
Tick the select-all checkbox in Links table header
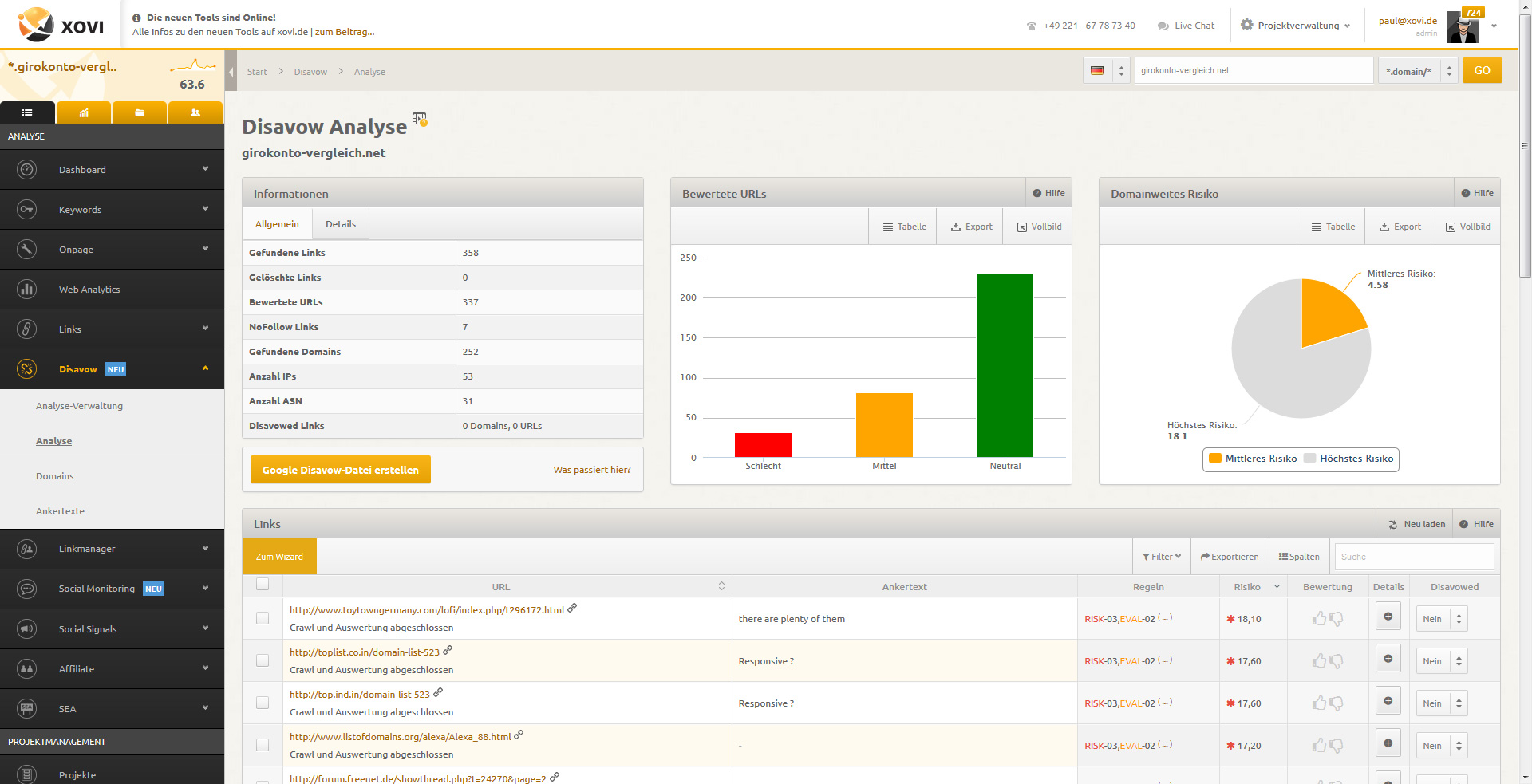point(263,584)
